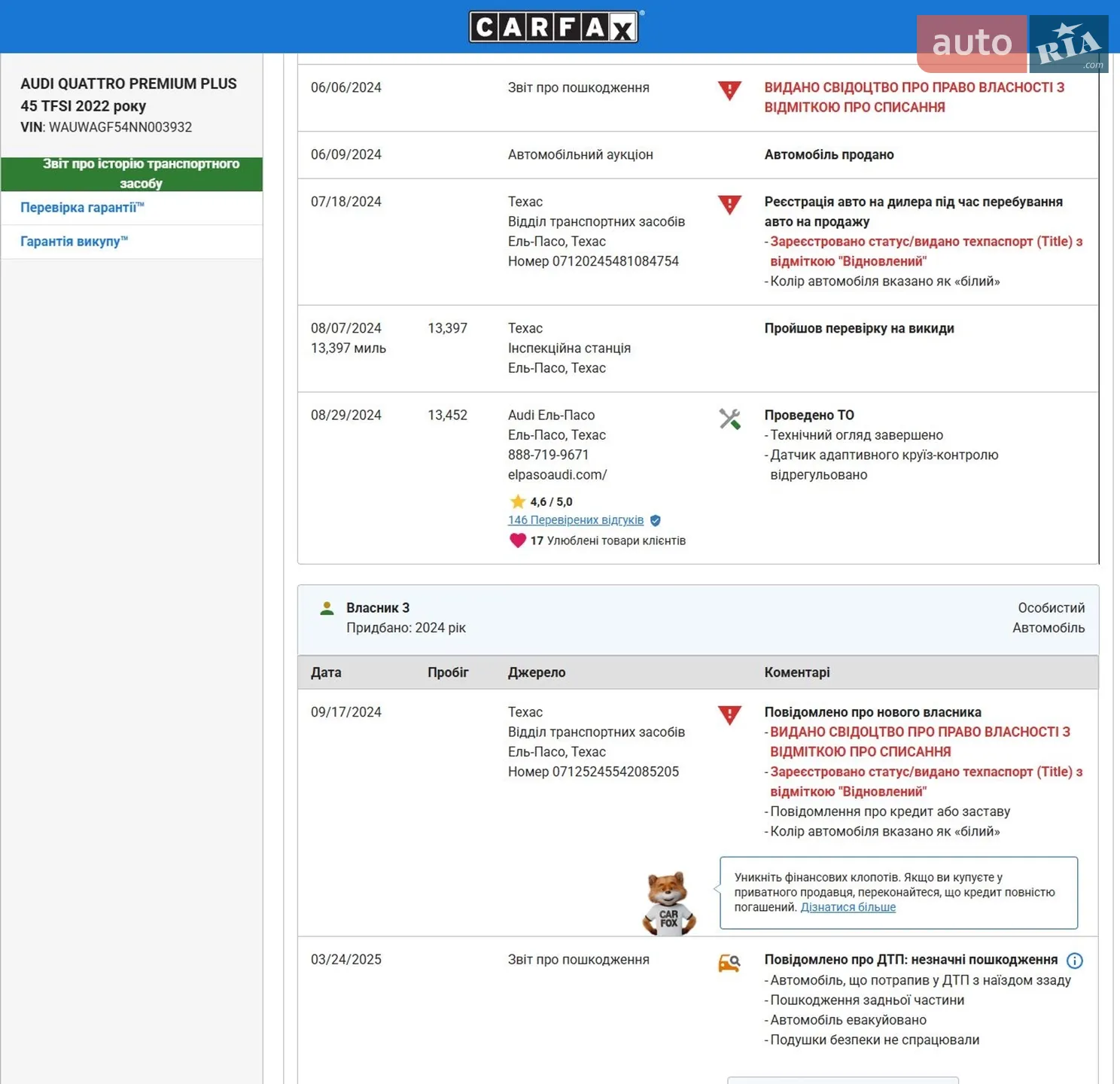
Task: Click Власник 3 heading
Action: pyautogui.click(x=378, y=607)
